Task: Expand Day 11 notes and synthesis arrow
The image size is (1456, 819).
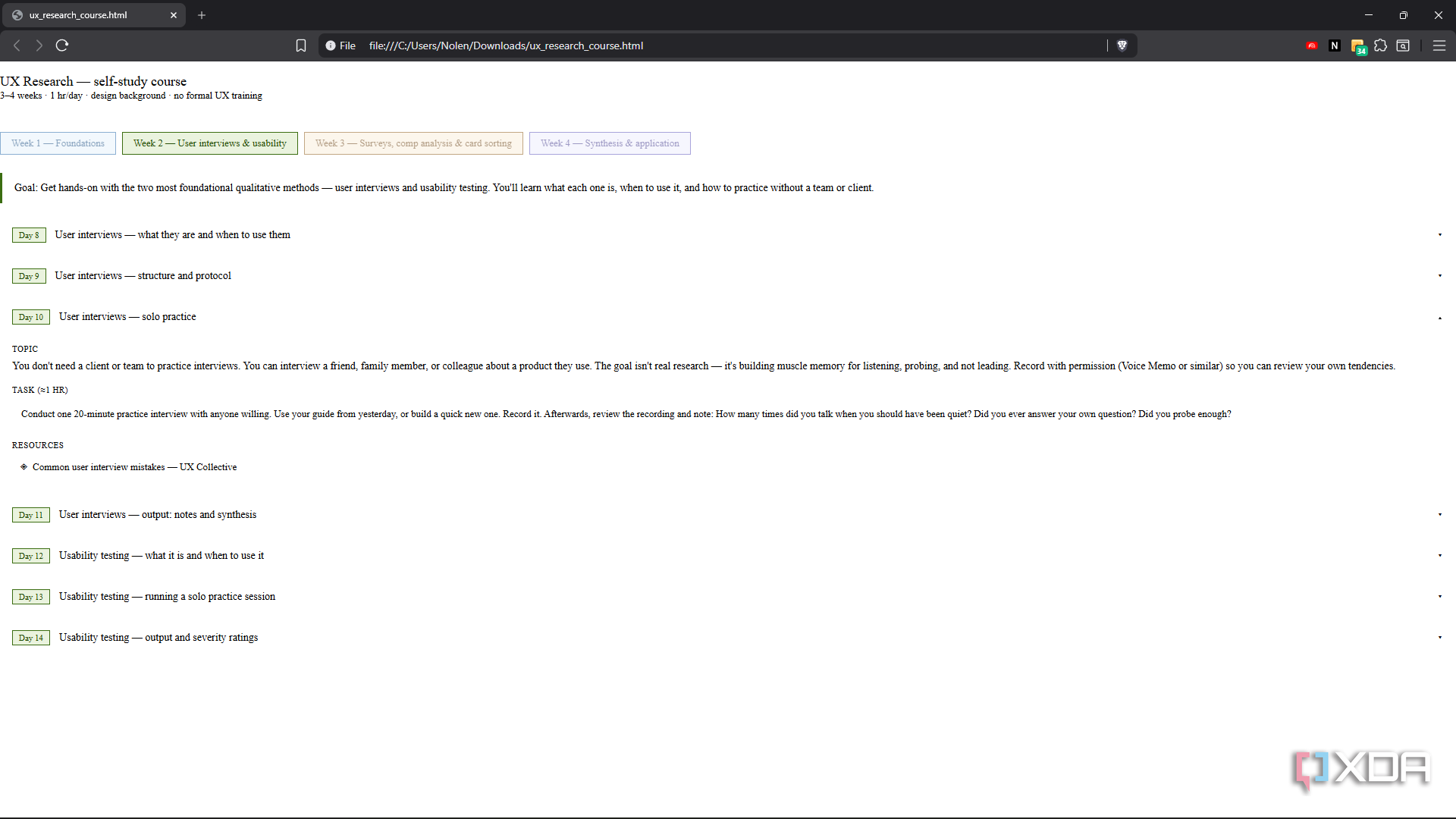Action: coord(1440,515)
